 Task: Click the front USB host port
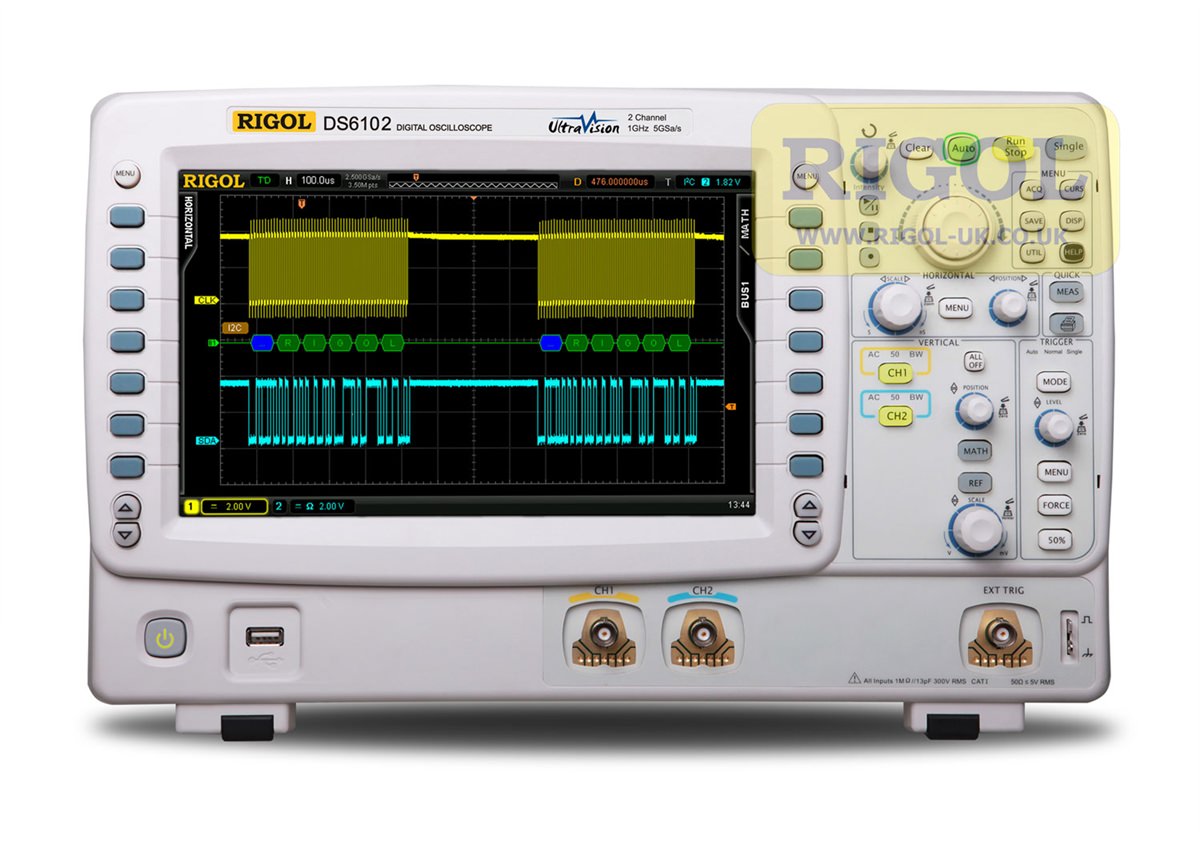264,636
